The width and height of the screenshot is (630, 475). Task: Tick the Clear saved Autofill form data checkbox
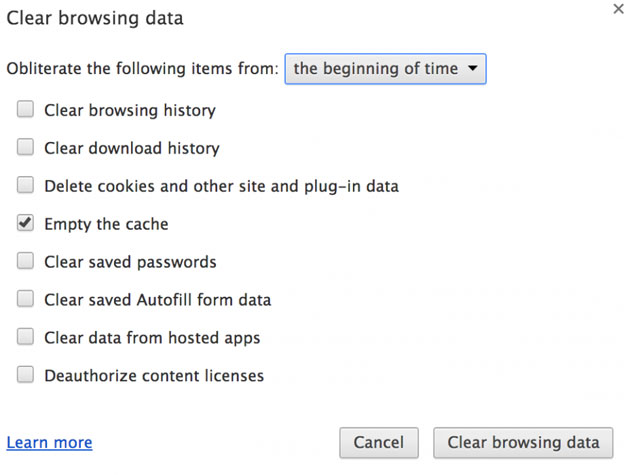coord(25,299)
